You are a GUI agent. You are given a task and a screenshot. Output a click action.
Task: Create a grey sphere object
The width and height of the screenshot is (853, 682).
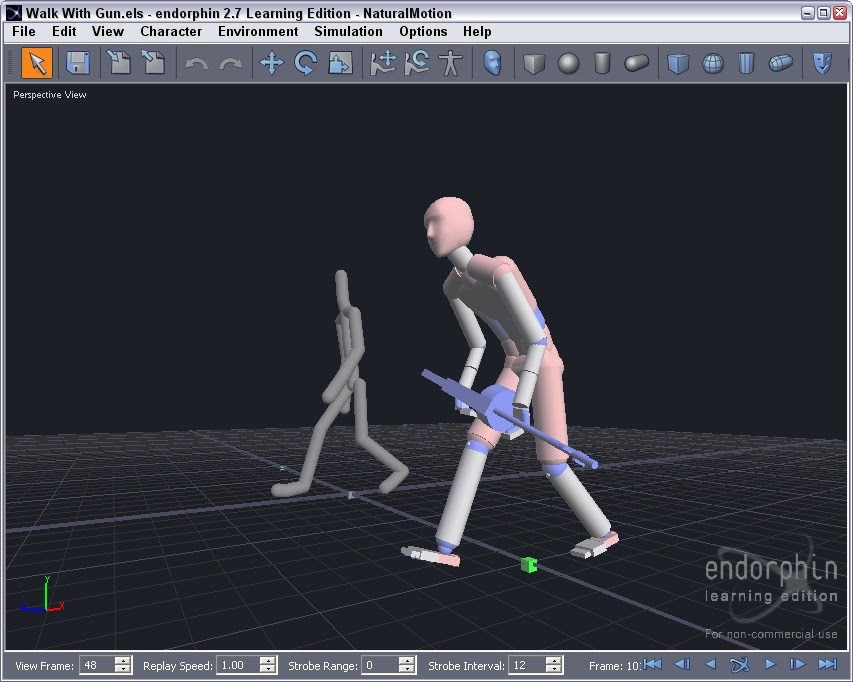[x=568, y=63]
